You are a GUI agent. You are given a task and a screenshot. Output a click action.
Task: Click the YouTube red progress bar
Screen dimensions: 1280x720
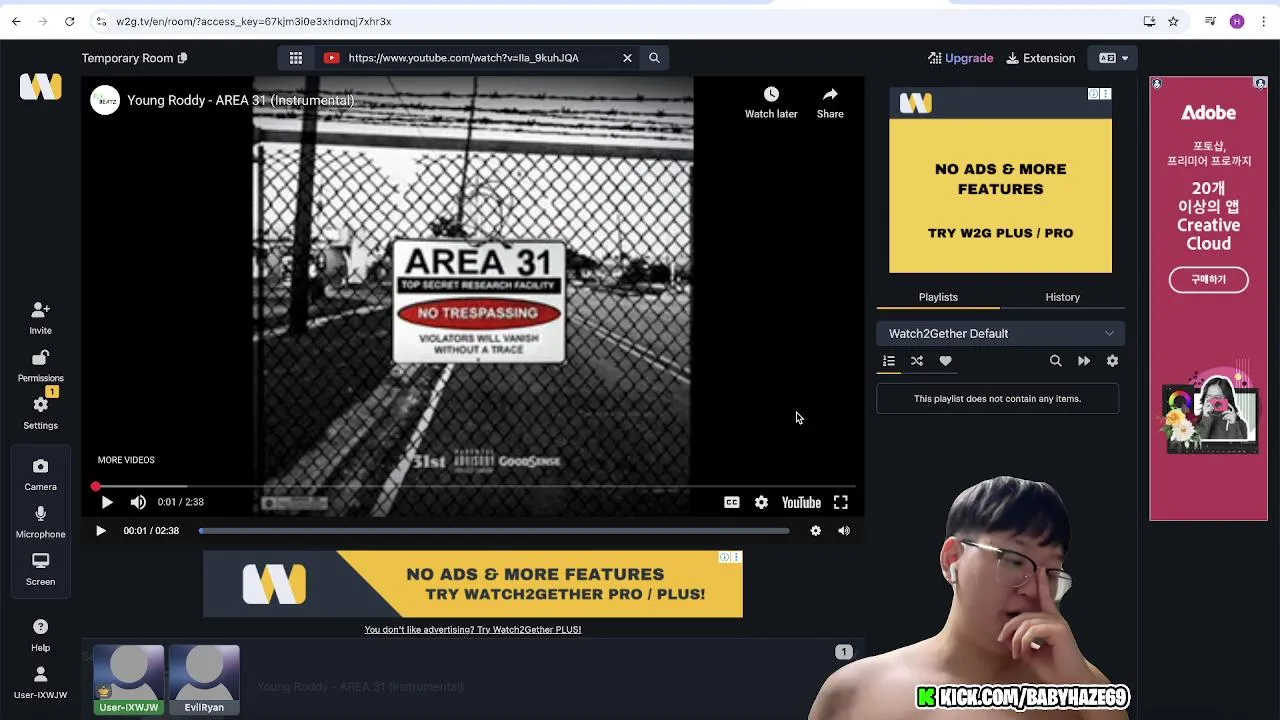(475, 487)
